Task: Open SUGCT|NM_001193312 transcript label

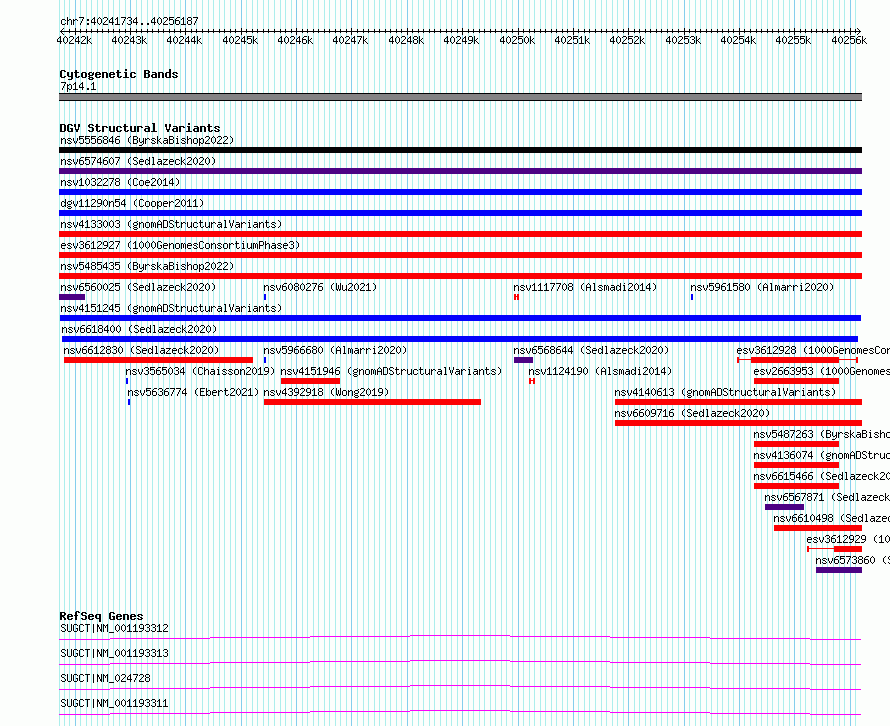Action: [114, 628]
